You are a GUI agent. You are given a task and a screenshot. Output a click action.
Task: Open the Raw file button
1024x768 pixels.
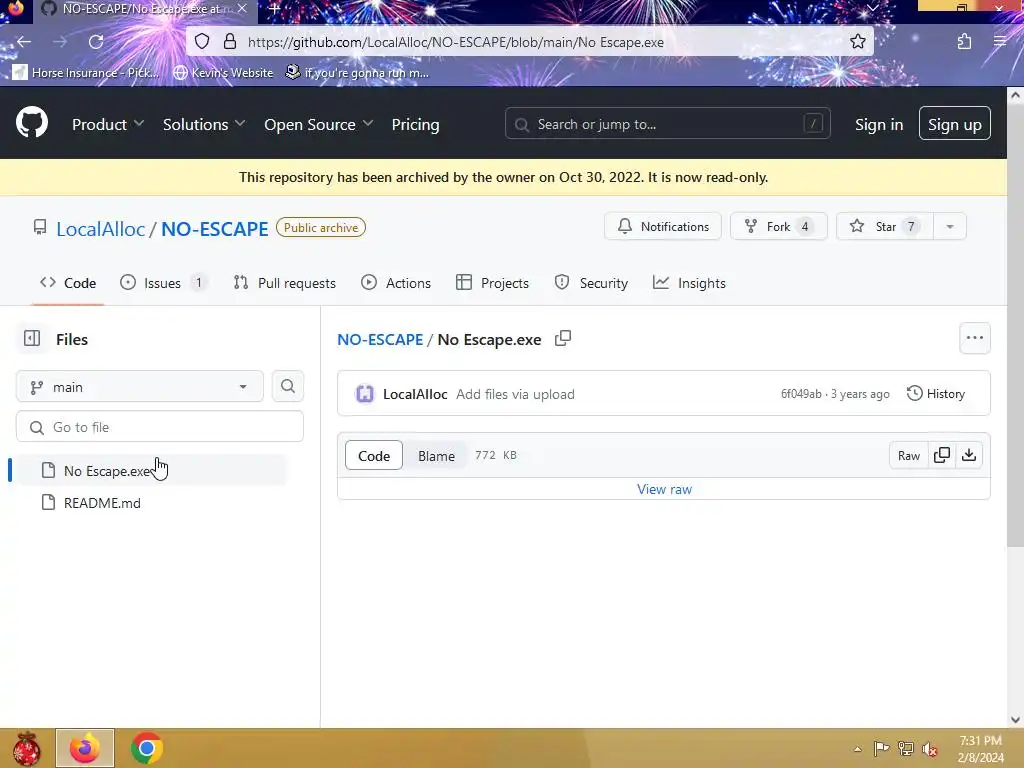tap(908, 455)
